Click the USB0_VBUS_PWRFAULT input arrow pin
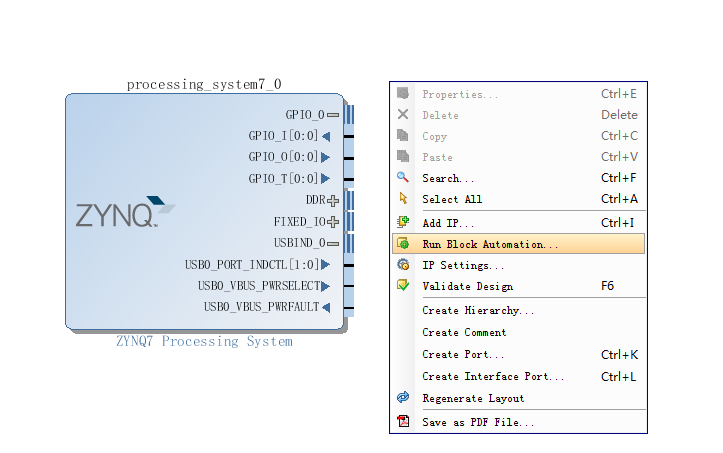Viewport: 723px width, 453px height. [x=326, y=307]
